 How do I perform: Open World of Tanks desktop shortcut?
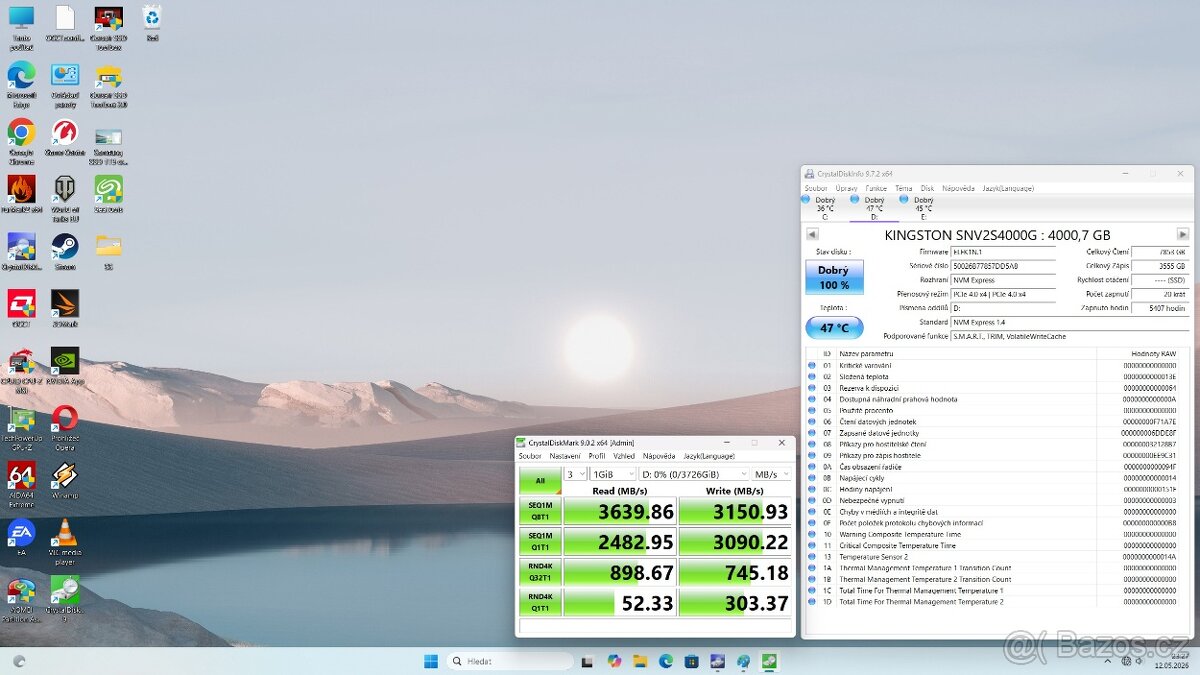pos(65,198)
